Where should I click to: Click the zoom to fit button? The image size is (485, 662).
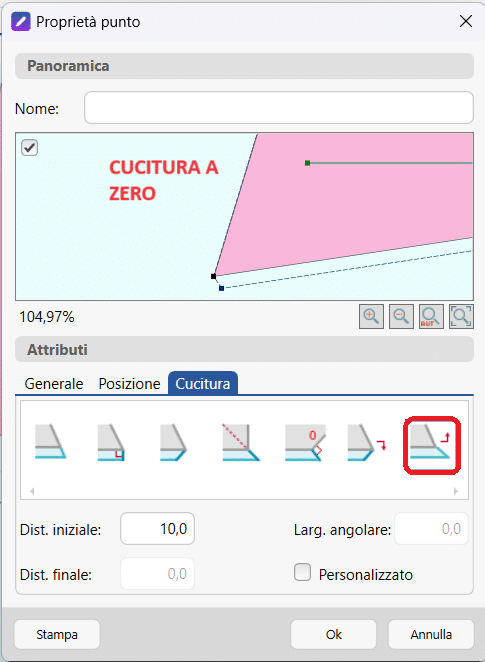pyautogui.click(x=461, y=316)
